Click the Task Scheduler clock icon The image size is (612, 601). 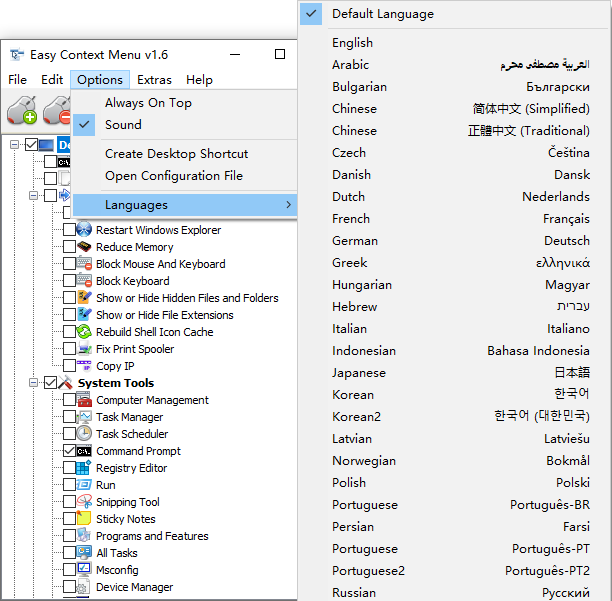click(x=84, y=434)
